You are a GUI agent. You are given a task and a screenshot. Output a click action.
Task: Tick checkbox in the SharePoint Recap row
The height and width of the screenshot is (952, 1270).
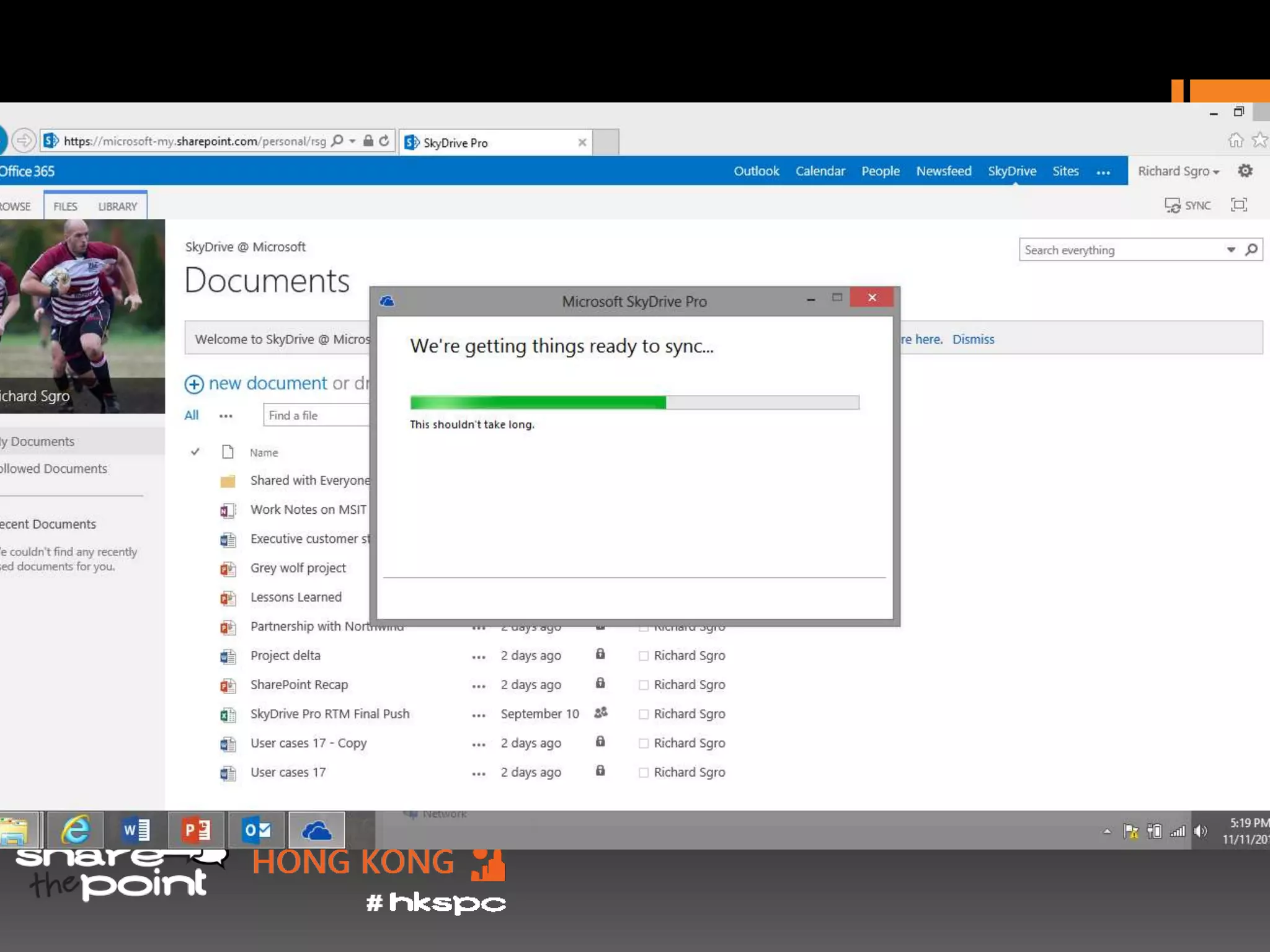(x=643, y=685)
